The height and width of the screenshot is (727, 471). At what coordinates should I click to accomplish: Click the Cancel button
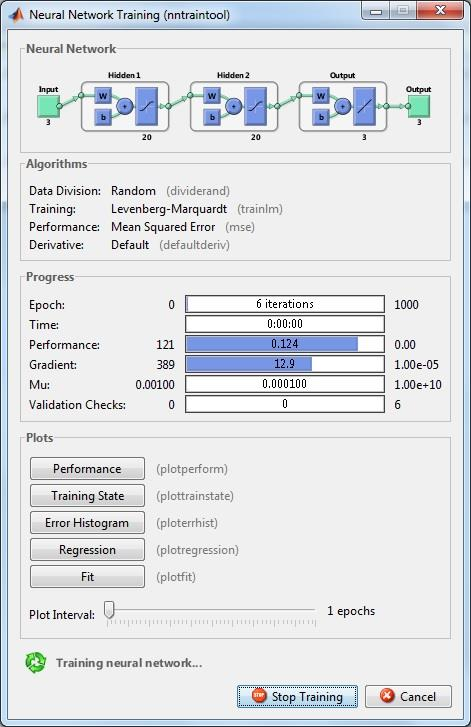coord(408,696)
